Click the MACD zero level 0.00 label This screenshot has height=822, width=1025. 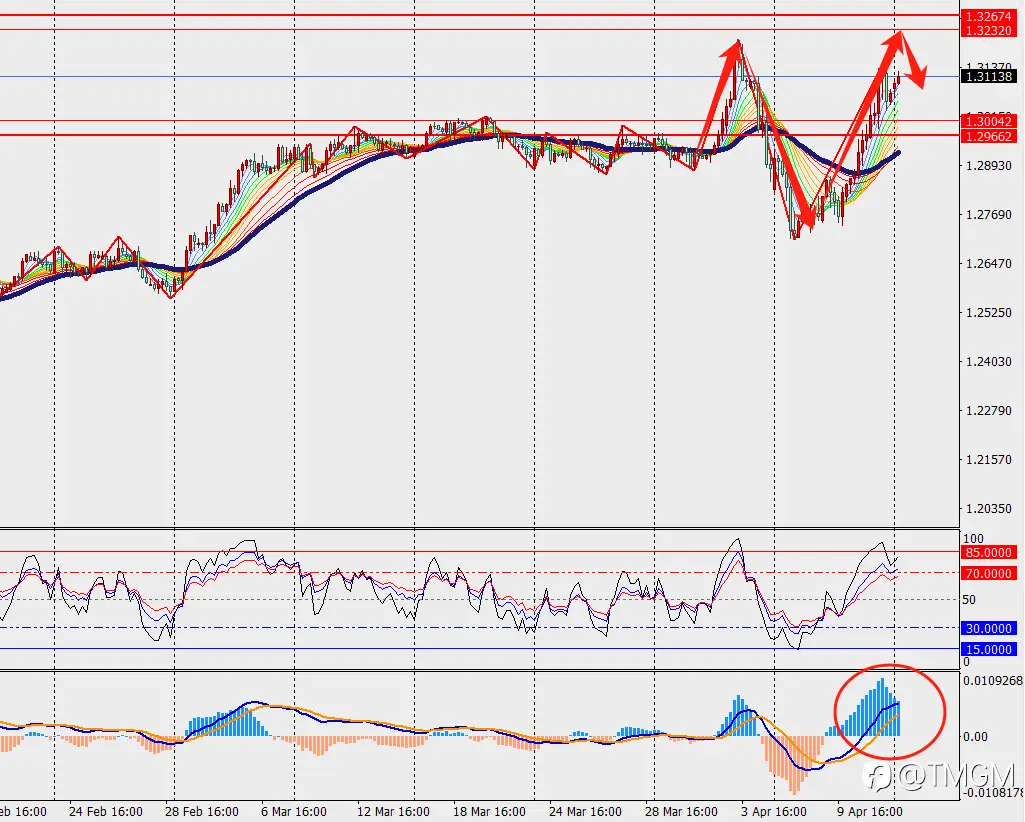point(975,736)
